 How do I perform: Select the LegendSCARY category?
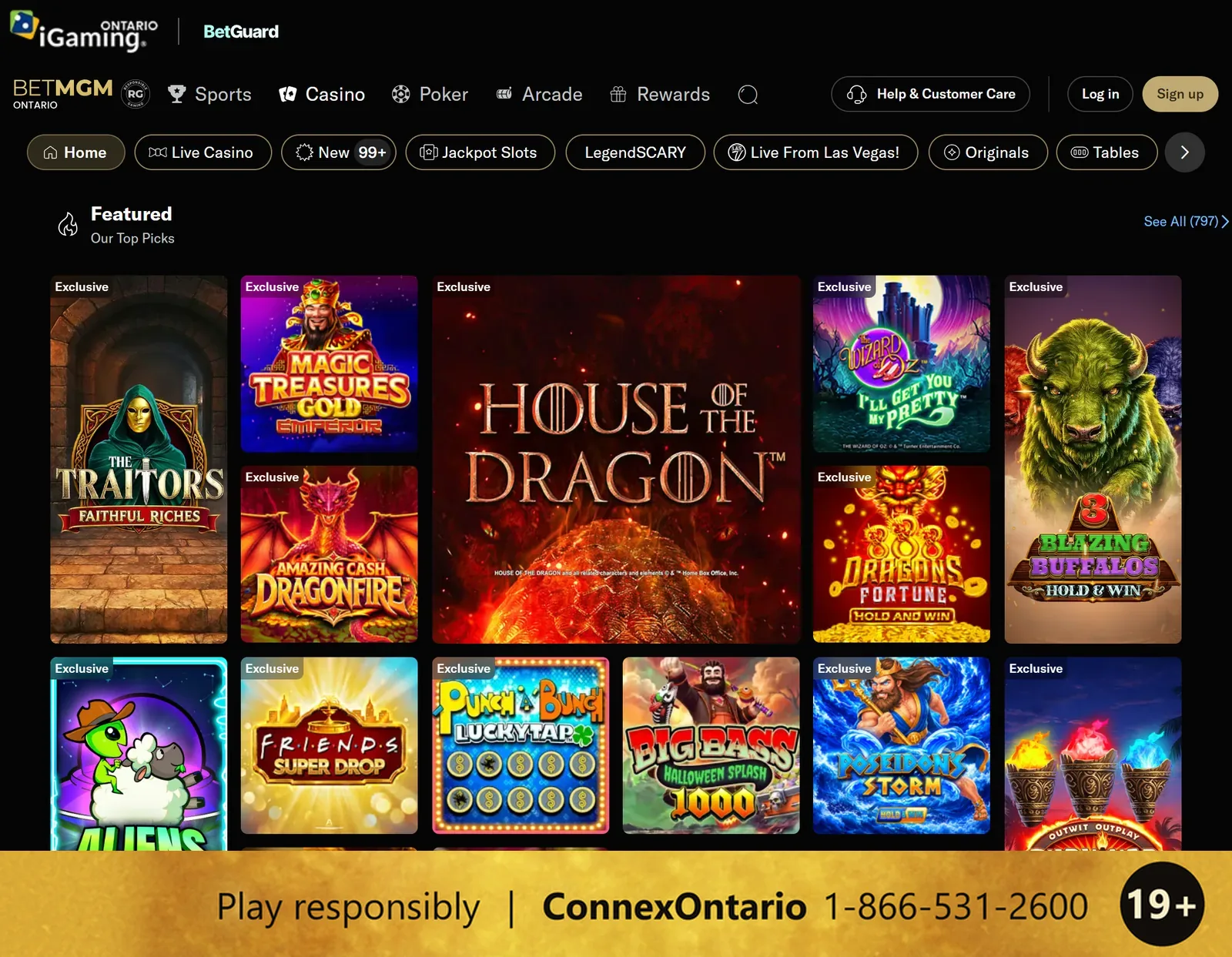[635, 152]
